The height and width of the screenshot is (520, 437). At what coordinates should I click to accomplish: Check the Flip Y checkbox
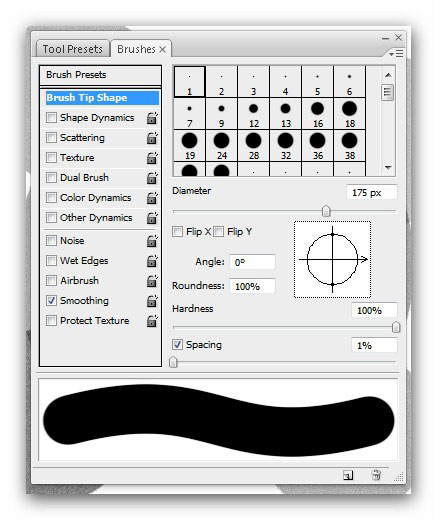tap(218, 231)
